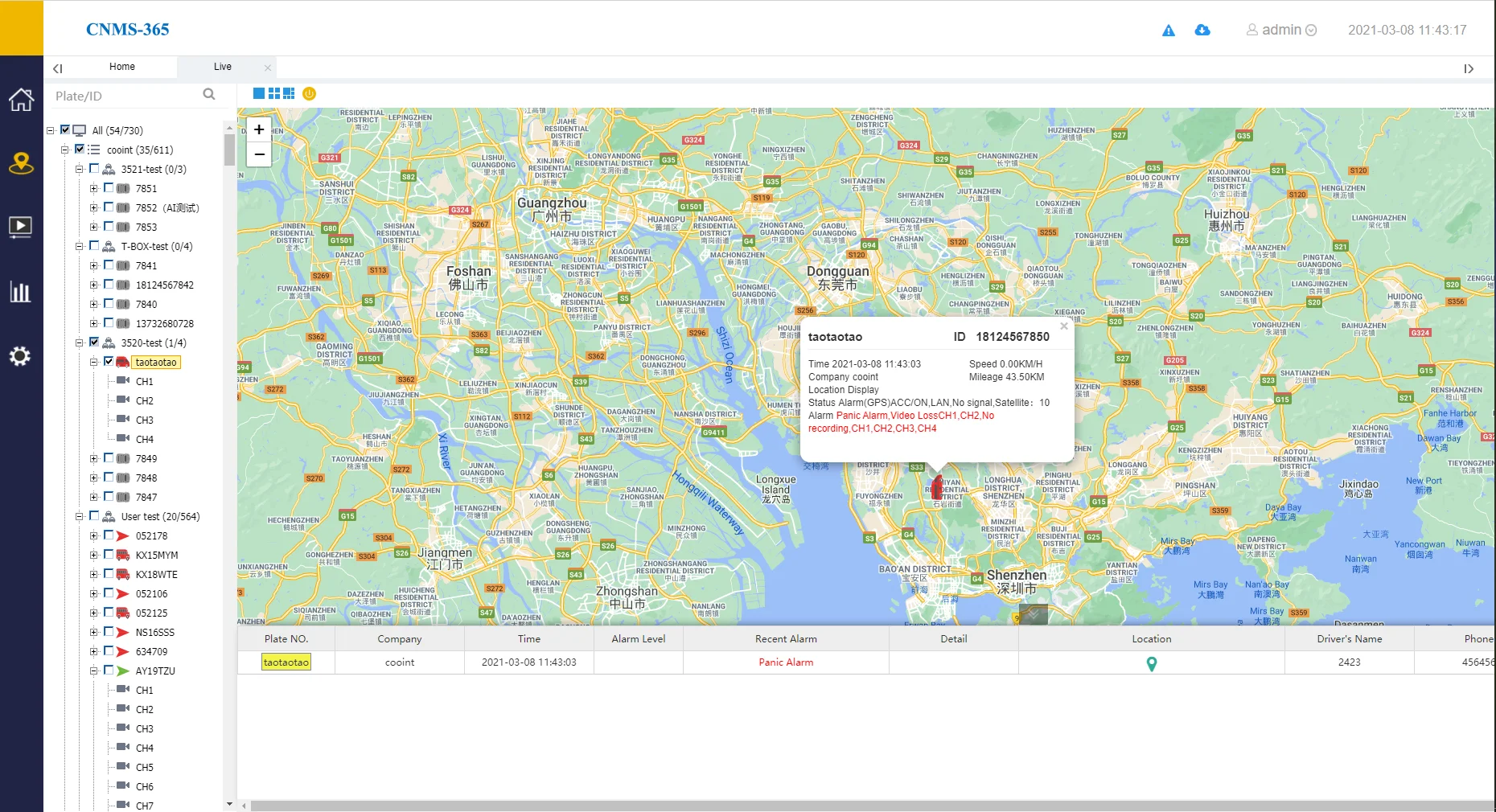Click the tree scrollbar down arrow
The height and width of the screenshot is (812, 1496).
pos(229,804)
